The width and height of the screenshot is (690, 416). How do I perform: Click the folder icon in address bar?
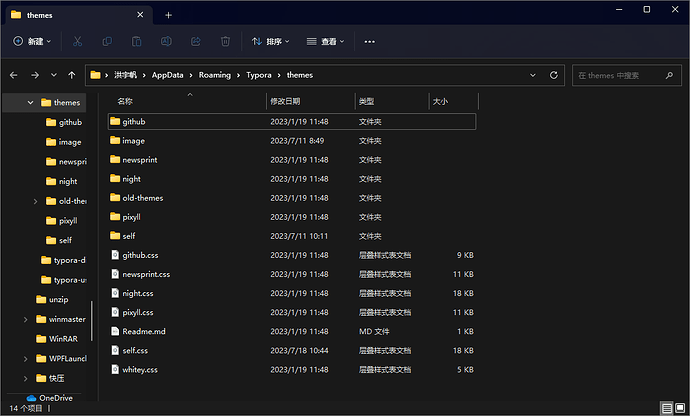pos(95,75)
